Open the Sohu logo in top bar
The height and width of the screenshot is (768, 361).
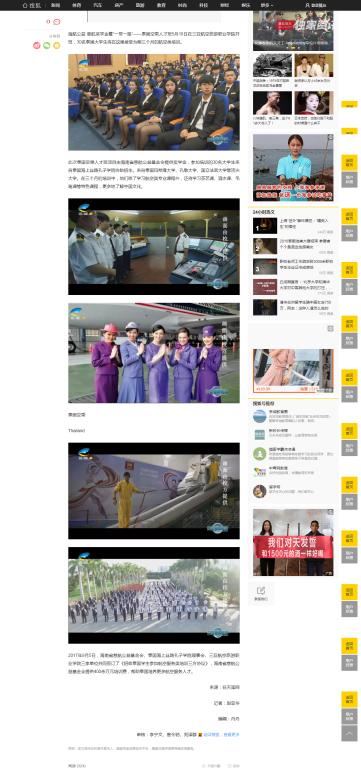[32, 5]
